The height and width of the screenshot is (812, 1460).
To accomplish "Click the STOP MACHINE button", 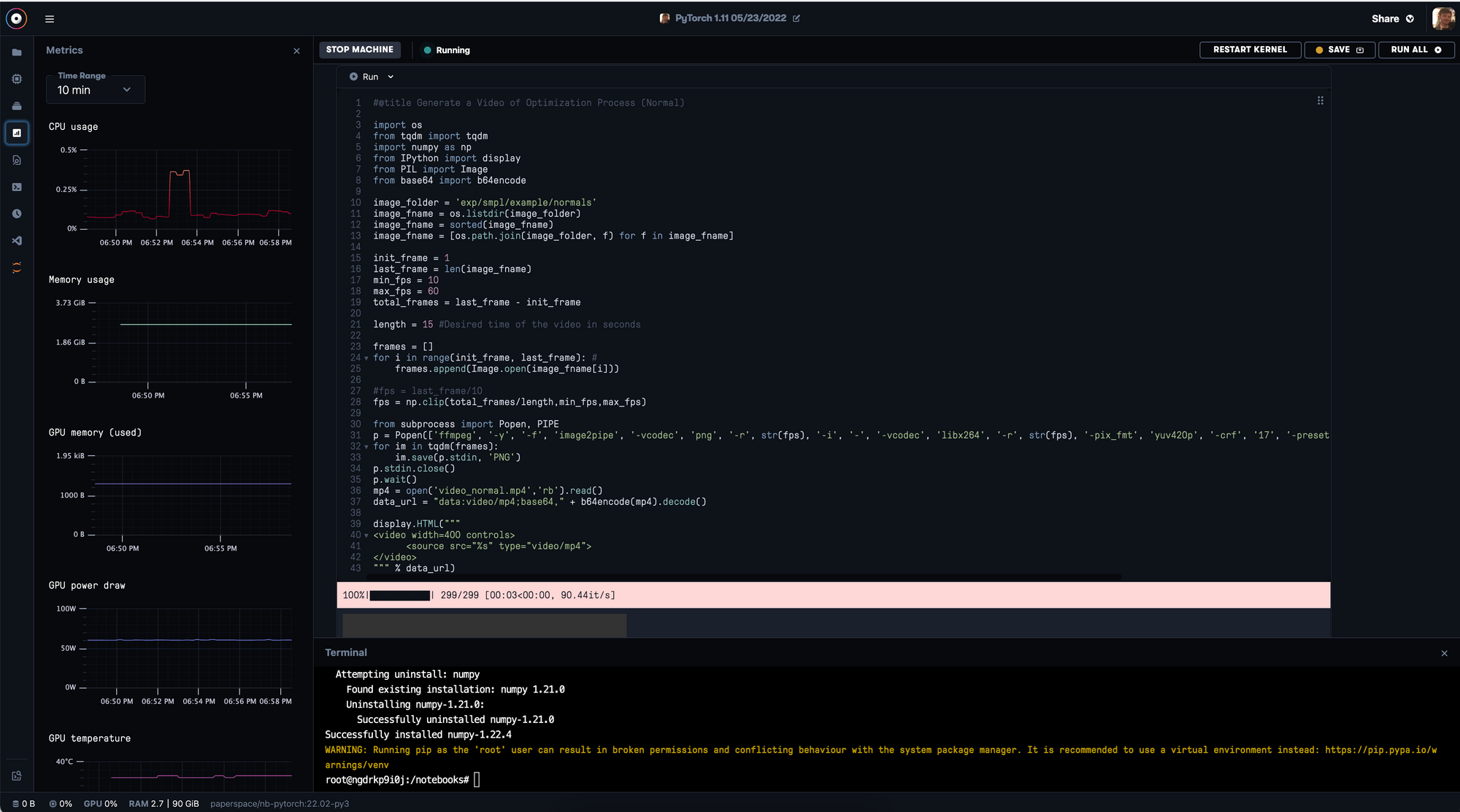I will pyautogui.click(x=359, y=50).
